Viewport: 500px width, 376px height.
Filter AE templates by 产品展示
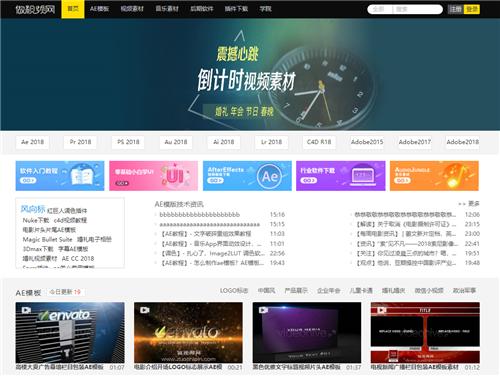tap(296, 291)
